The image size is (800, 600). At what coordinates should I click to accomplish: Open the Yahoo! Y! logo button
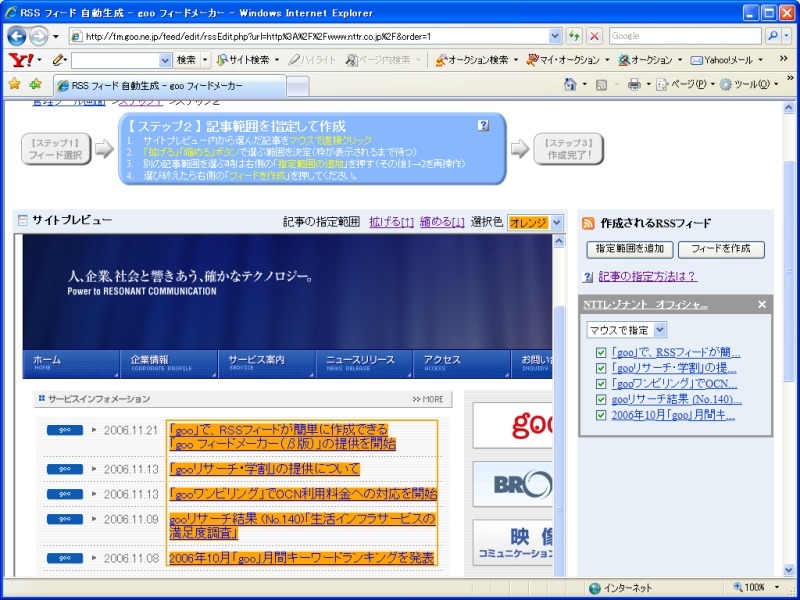coord(21,60)
